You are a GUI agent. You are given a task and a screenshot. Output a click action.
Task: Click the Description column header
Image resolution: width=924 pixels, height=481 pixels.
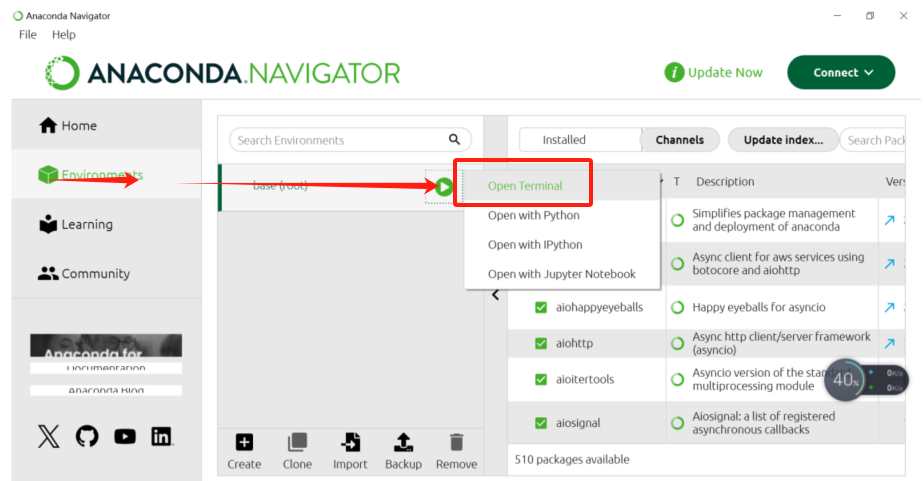coord(725,182)
